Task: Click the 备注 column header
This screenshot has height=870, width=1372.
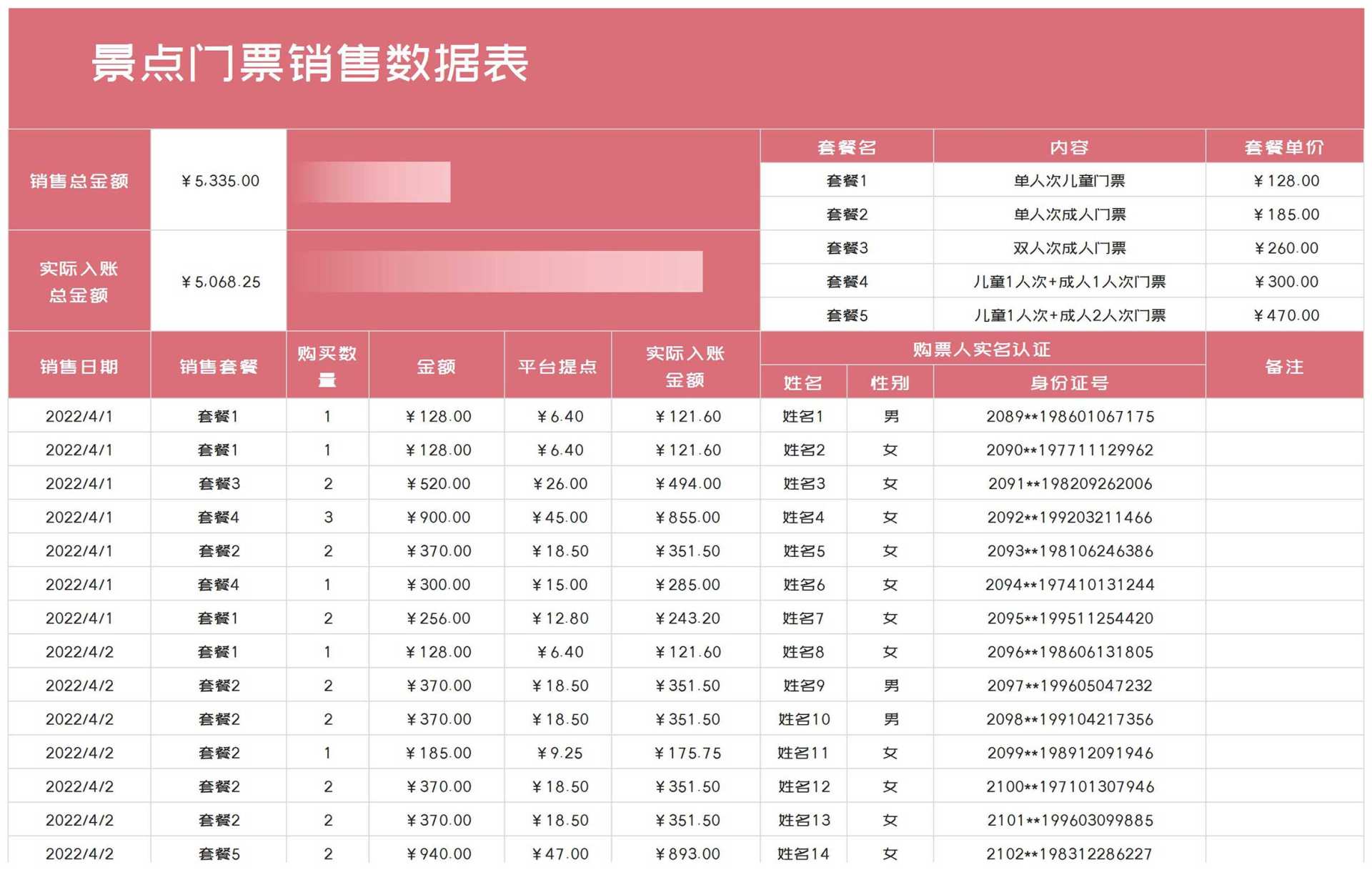Action: click(1285, 365)
